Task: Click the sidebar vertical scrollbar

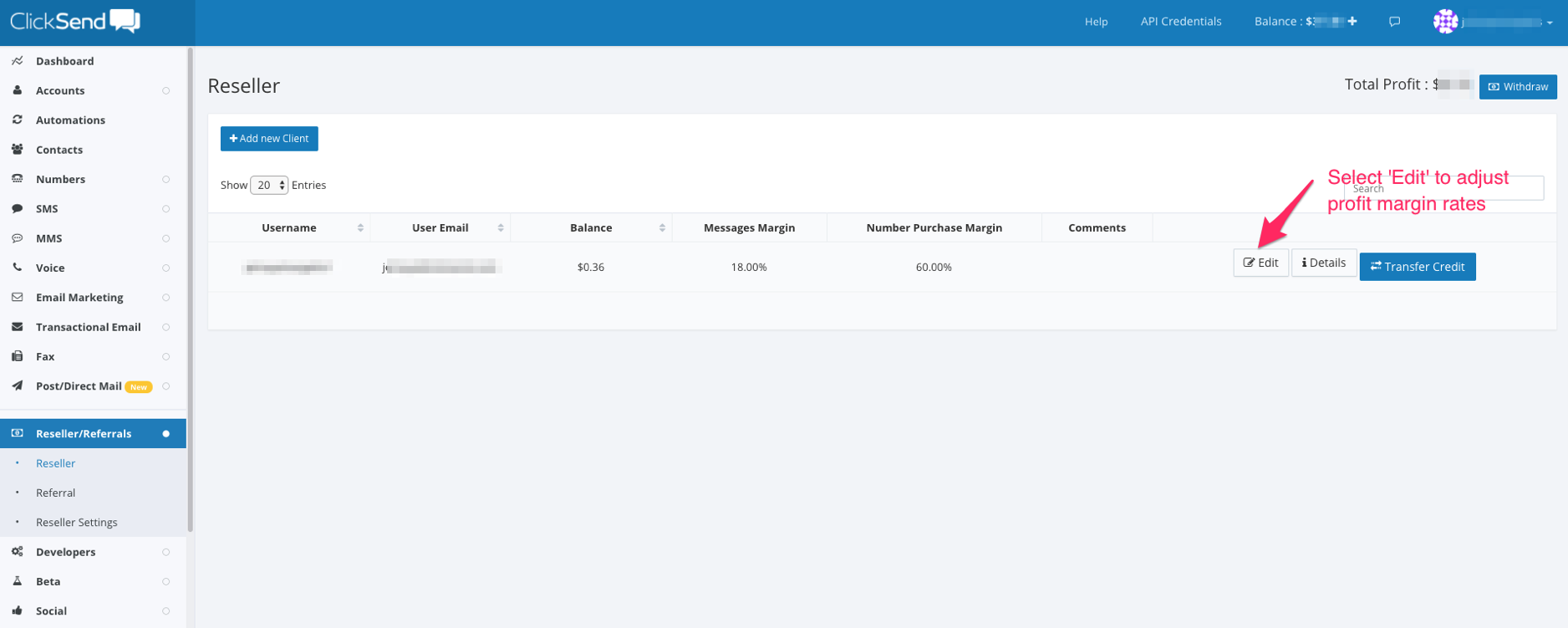Action: pyautogui.click(x=191, y=288)
